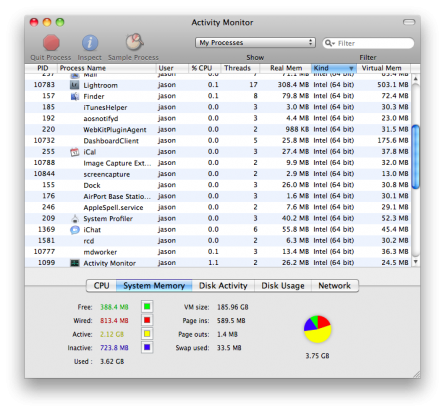The width and height of the screenshot is (445, 412).
Task: Click the Inspect info icon
Action: [90, 43]
